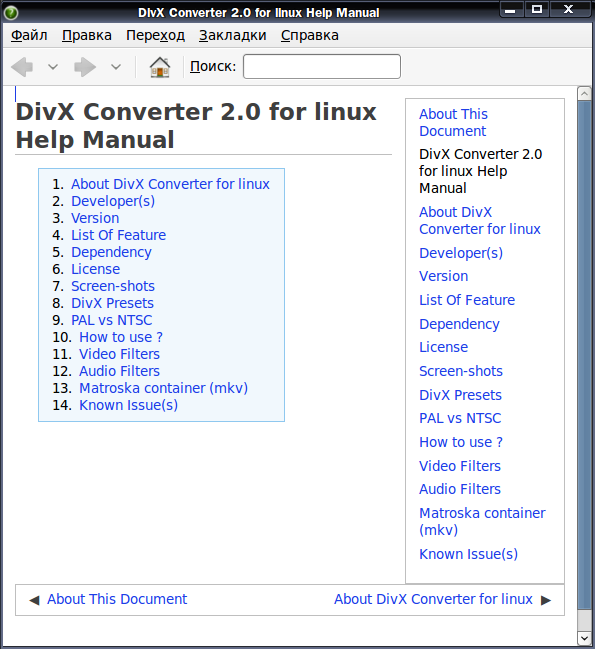
Task: Open 'License' in the numbered contents list
Action: 96,269
